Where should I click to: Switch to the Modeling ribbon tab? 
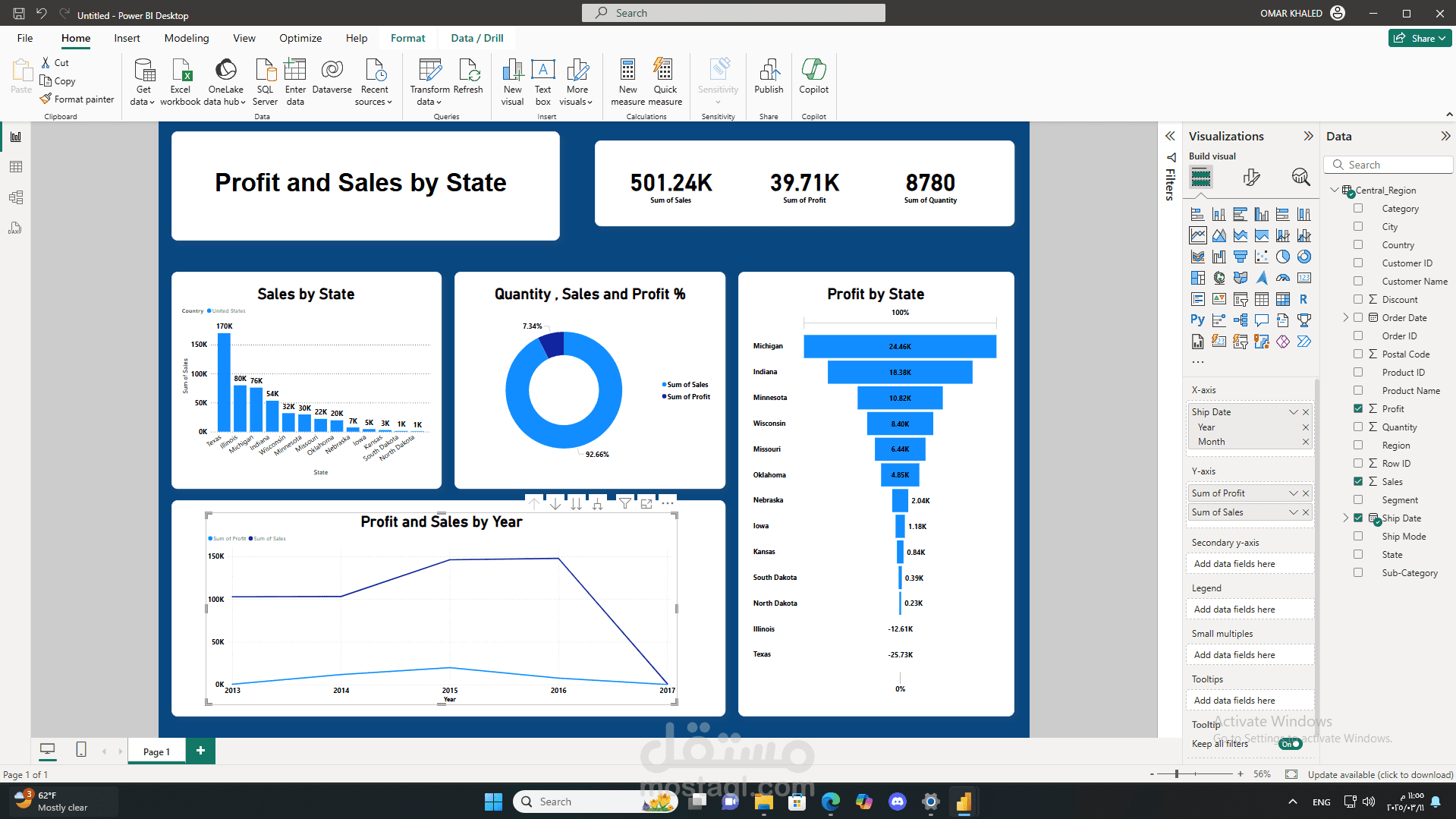point(187,38)
